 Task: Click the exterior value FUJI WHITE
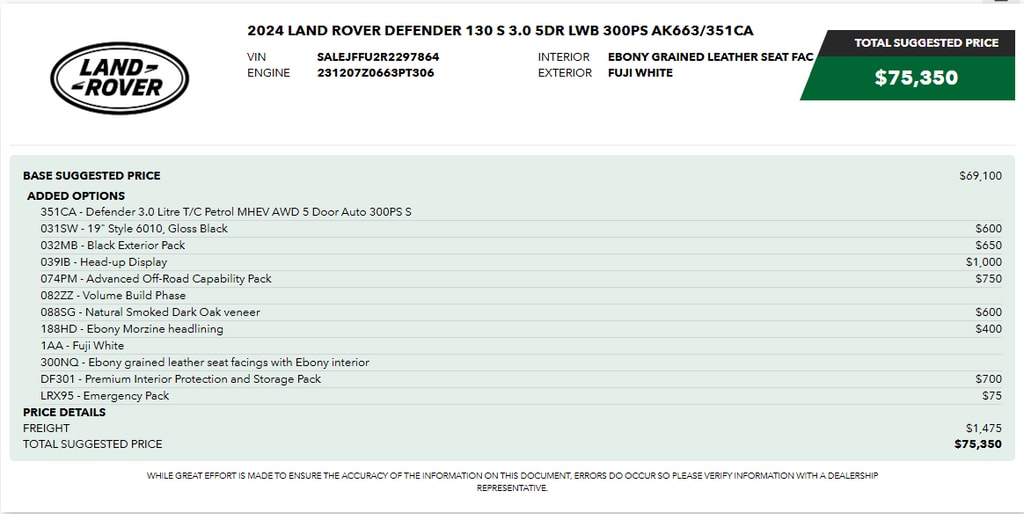[640, 72]
